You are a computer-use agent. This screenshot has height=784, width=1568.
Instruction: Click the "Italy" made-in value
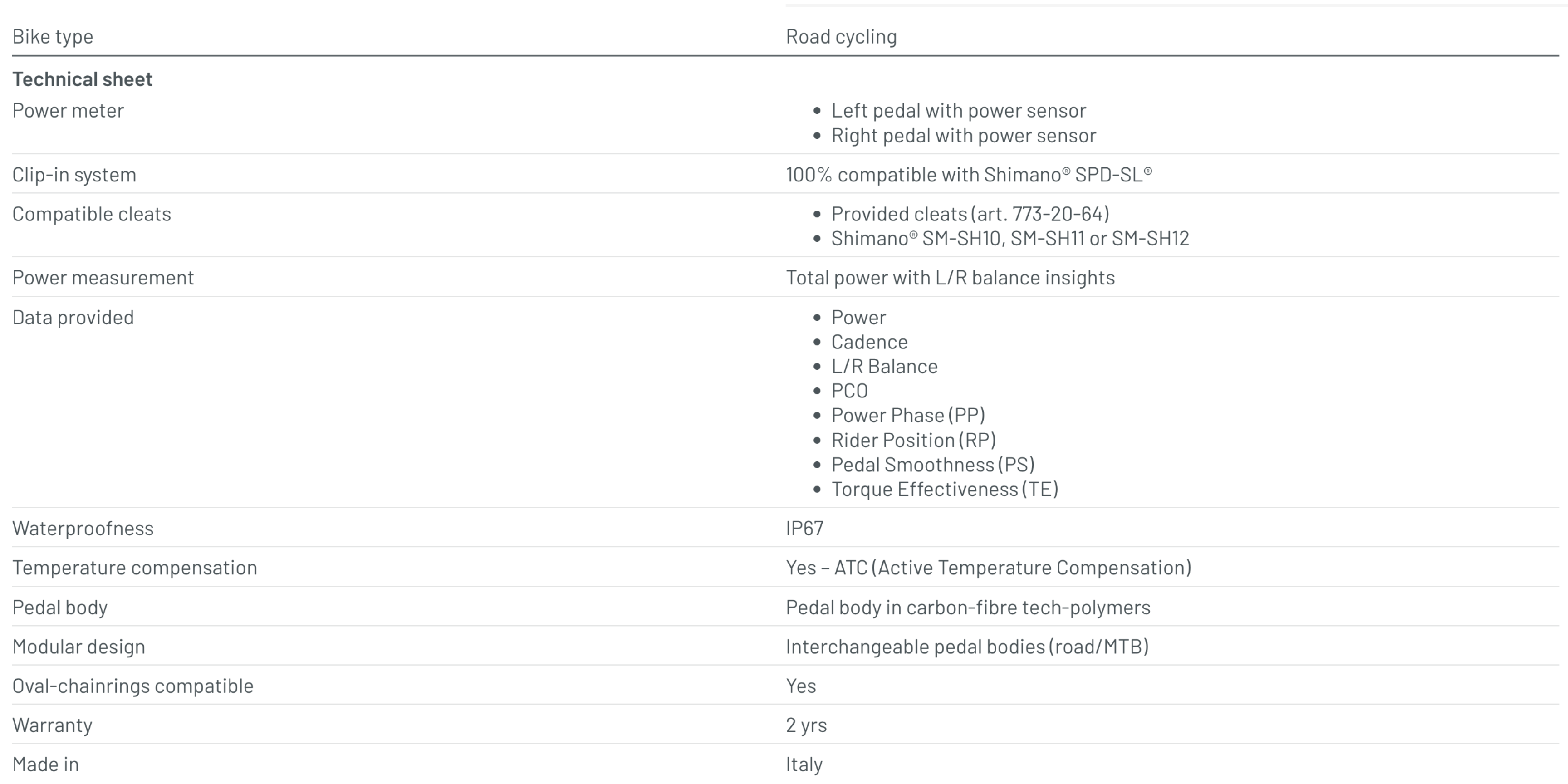804,764
